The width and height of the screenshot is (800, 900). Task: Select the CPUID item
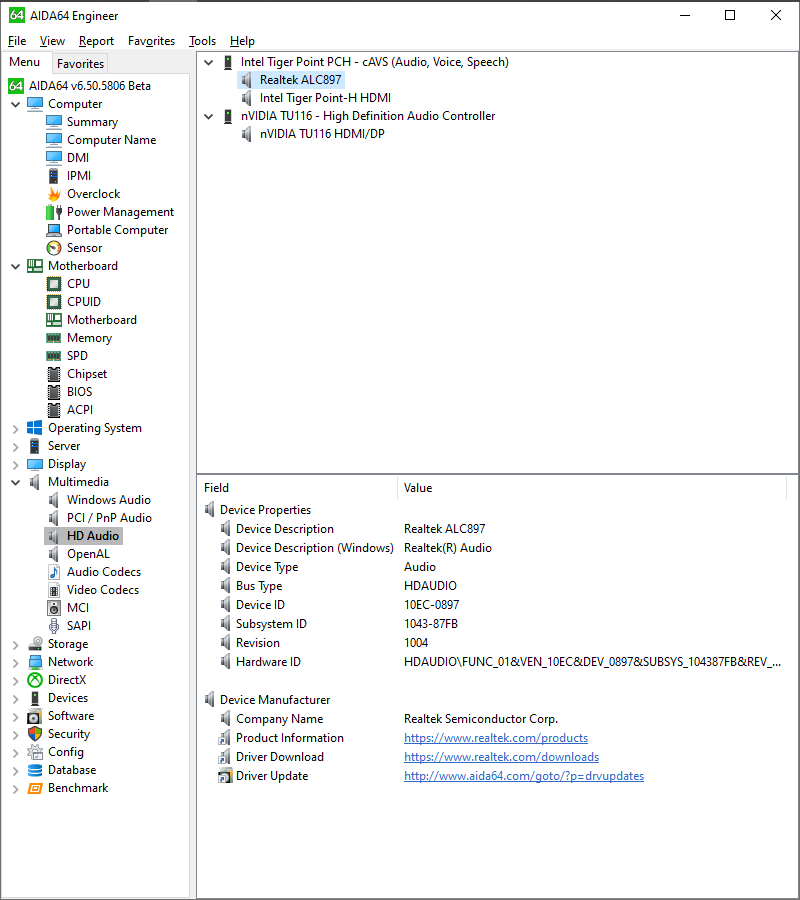(84, 302)
